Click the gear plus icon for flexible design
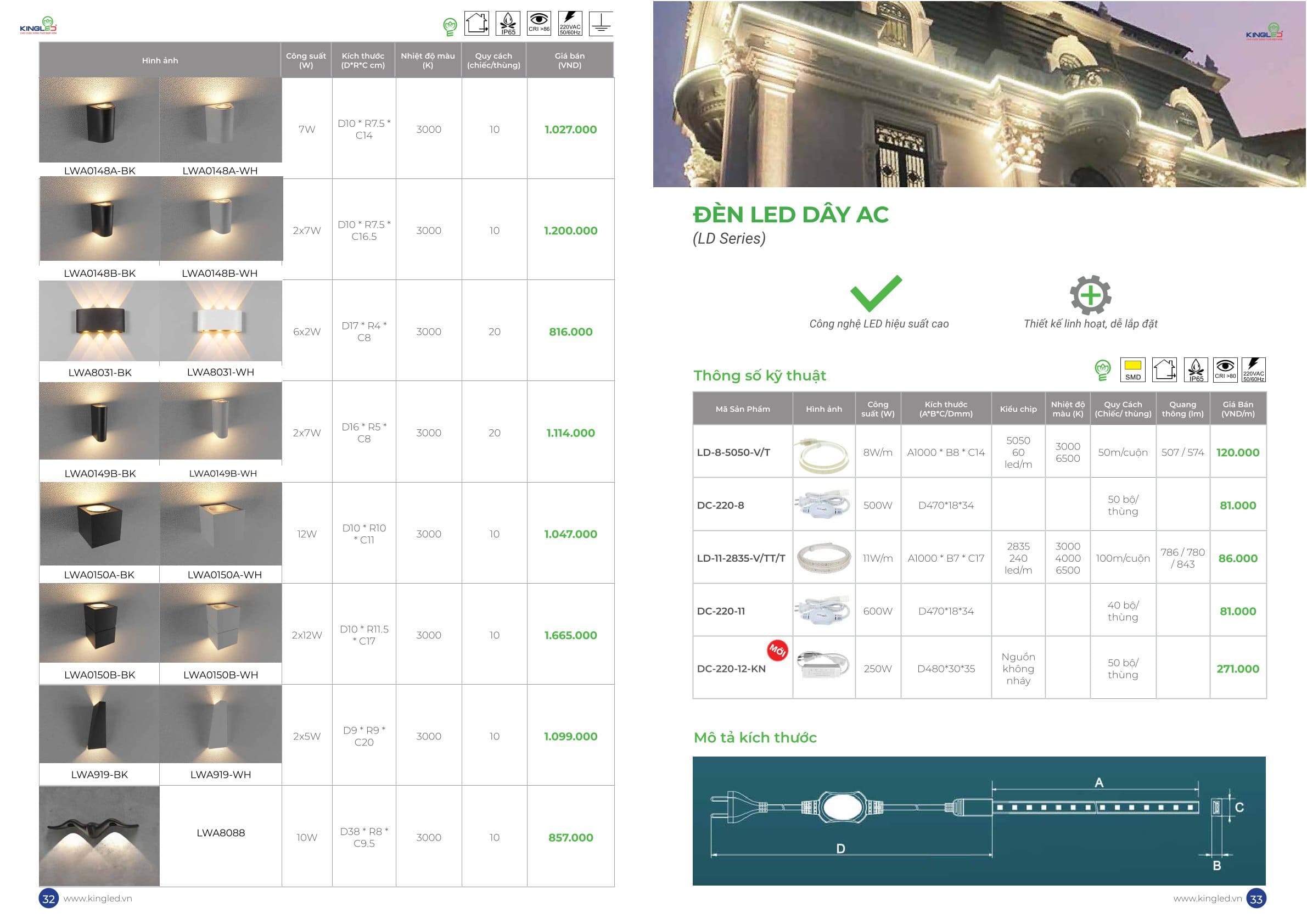Viewport: 1307px width, 924px height. (x=1090, y=295)
